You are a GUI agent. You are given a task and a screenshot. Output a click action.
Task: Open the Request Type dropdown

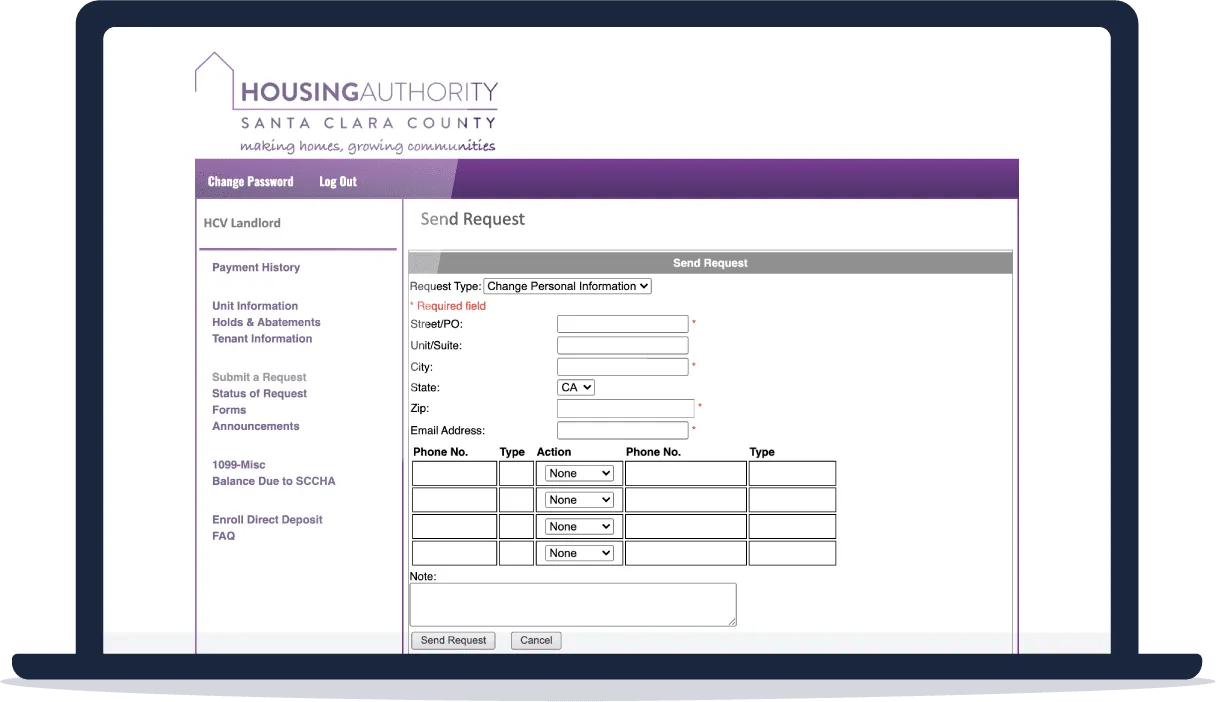point(567,286)
